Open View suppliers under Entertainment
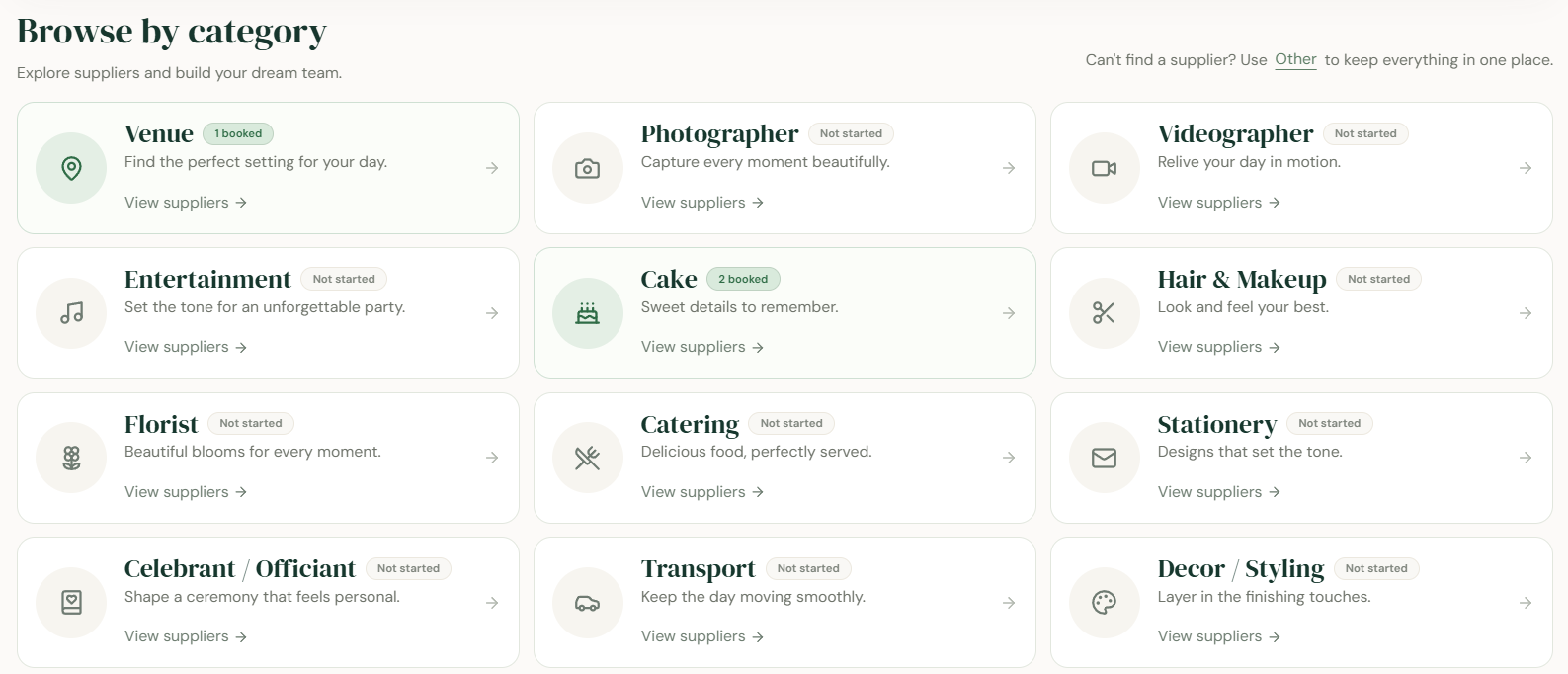Viewport: 1568px width, 674px height. click(x=186, y=347)
